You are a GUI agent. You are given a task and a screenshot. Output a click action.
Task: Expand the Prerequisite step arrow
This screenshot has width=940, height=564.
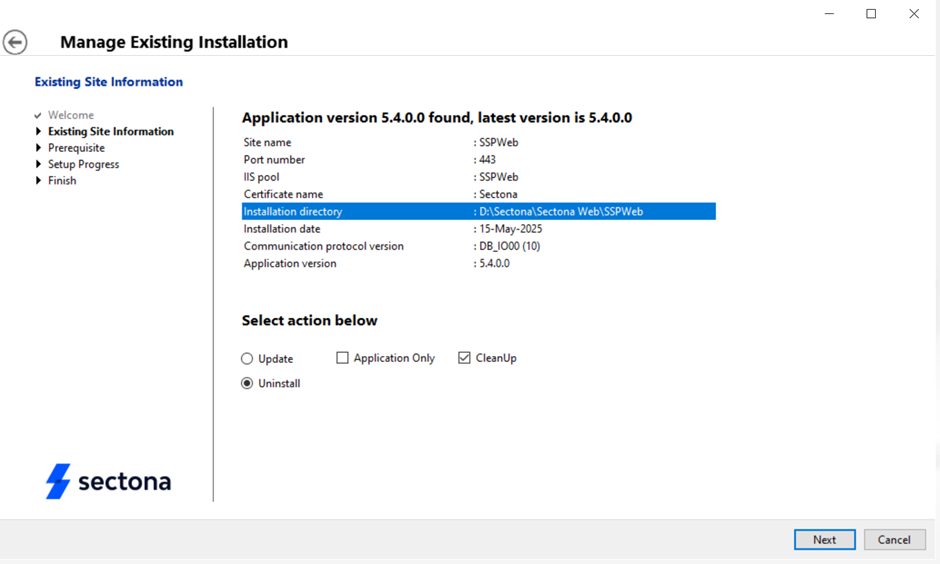(x=39, y=148)
